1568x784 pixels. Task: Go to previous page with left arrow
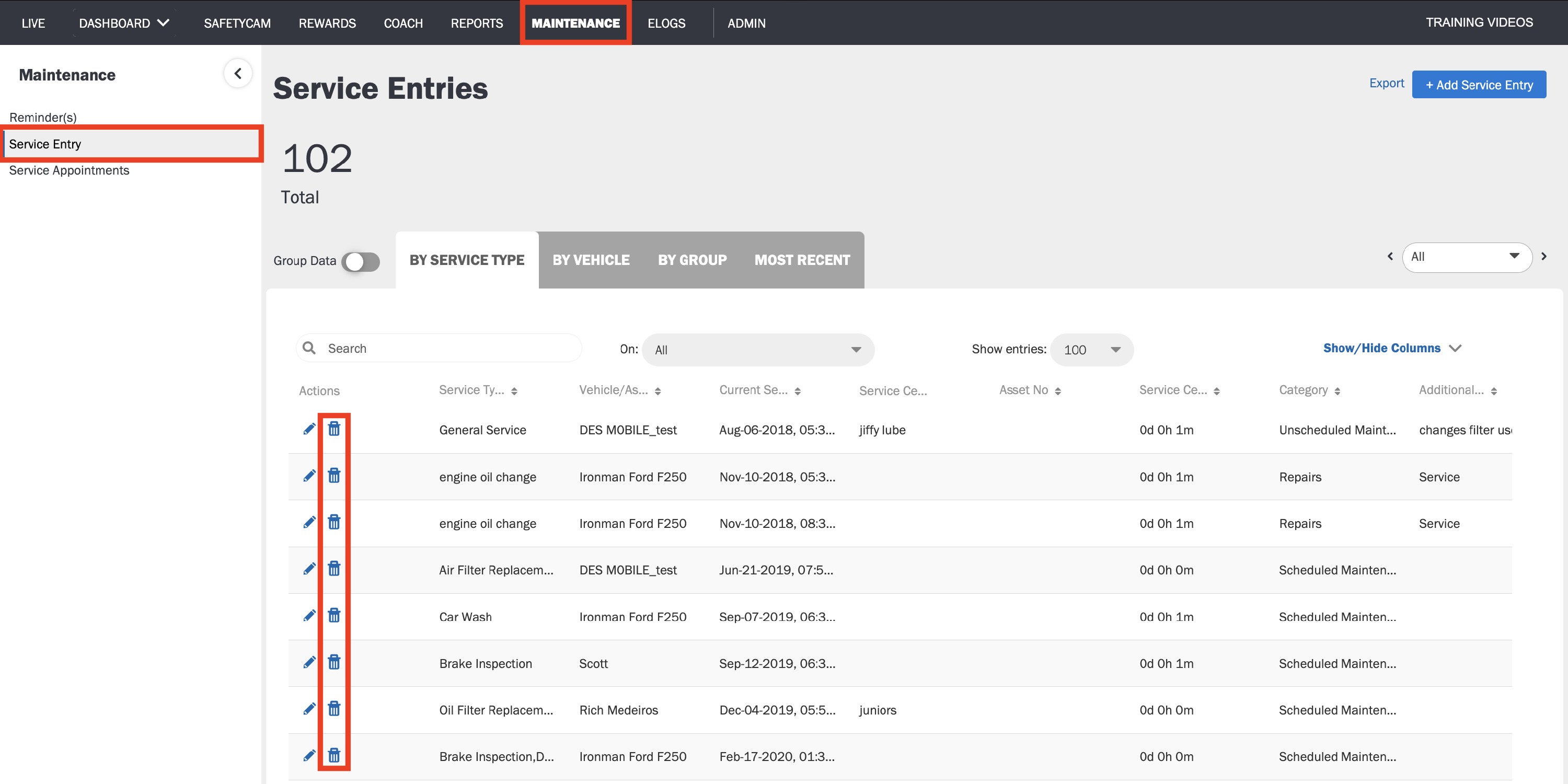1390,256
